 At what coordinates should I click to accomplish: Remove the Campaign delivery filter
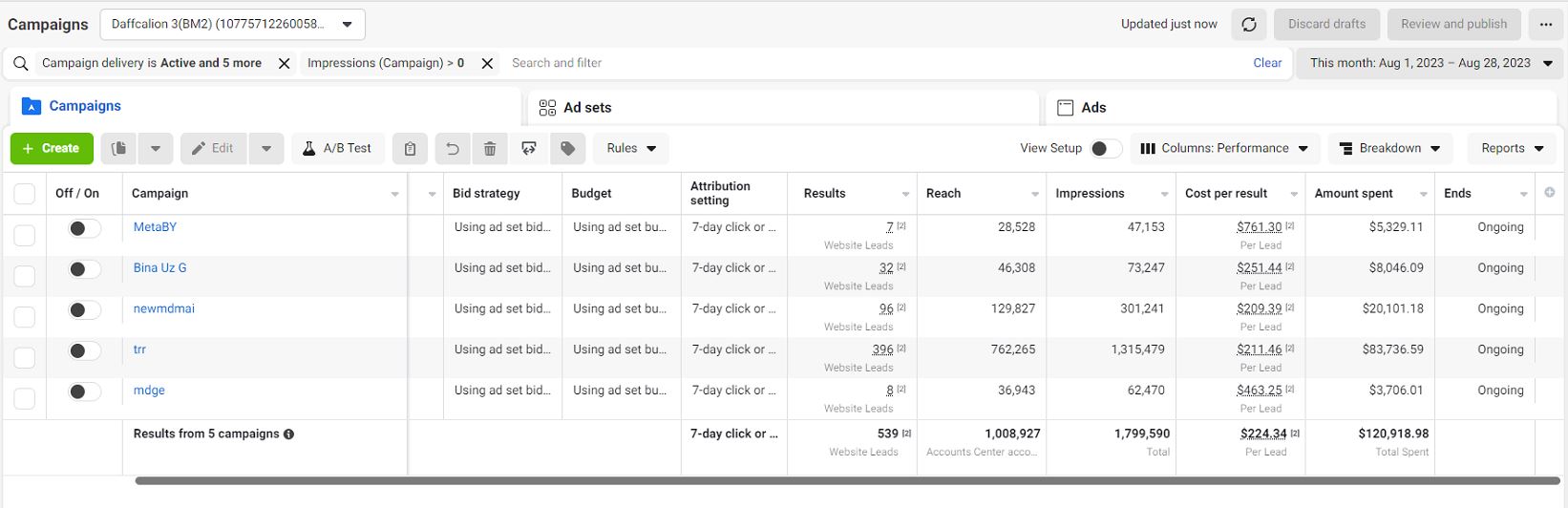pyautogui.click(x=284, y=63)
